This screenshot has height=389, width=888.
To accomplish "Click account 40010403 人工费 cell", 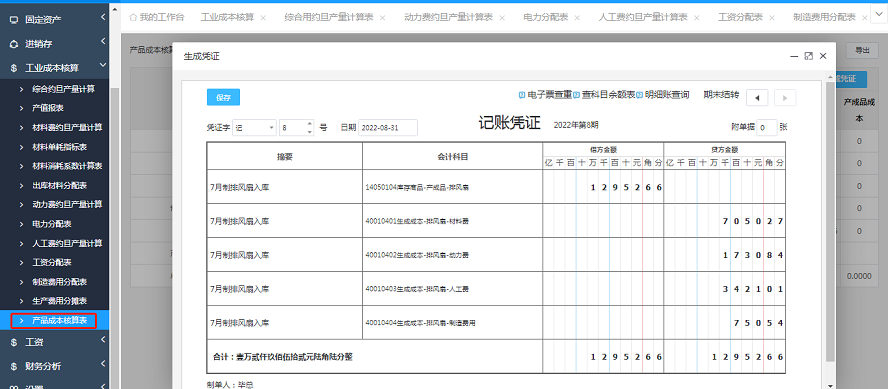I will 452,289.
